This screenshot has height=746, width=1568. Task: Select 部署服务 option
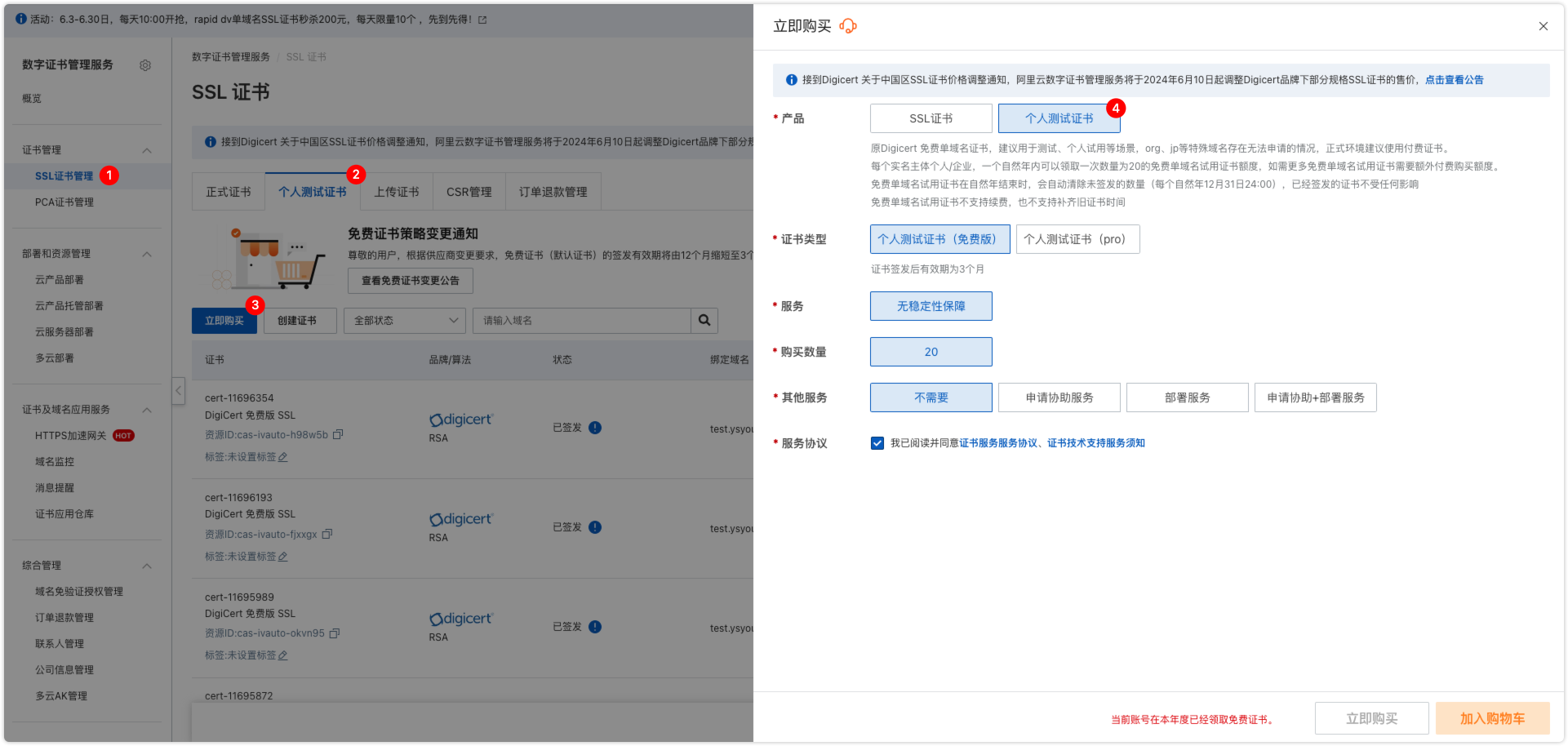[1188, 397]
